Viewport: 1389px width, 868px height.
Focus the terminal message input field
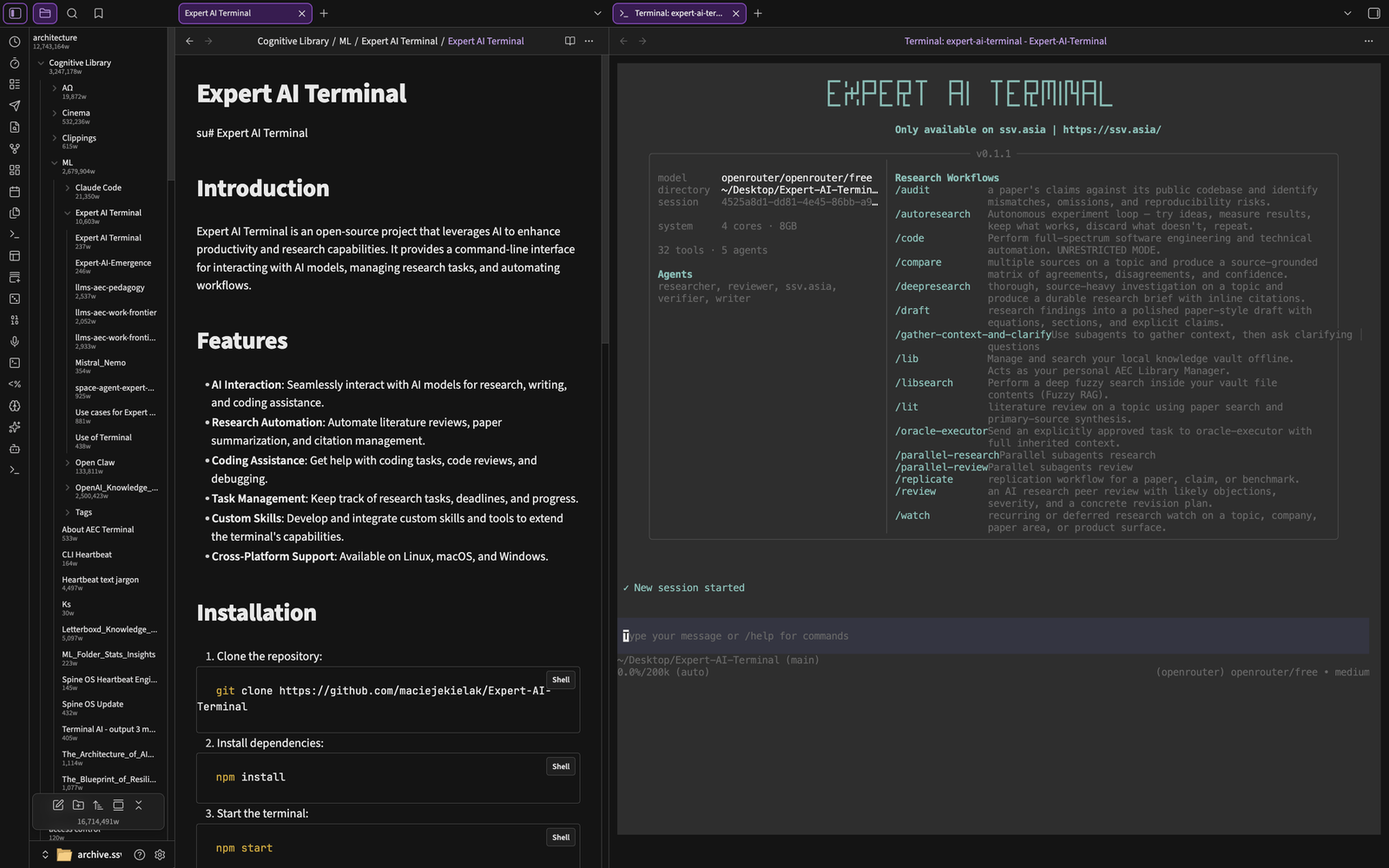pyautogui.click(x=993, y=636)
